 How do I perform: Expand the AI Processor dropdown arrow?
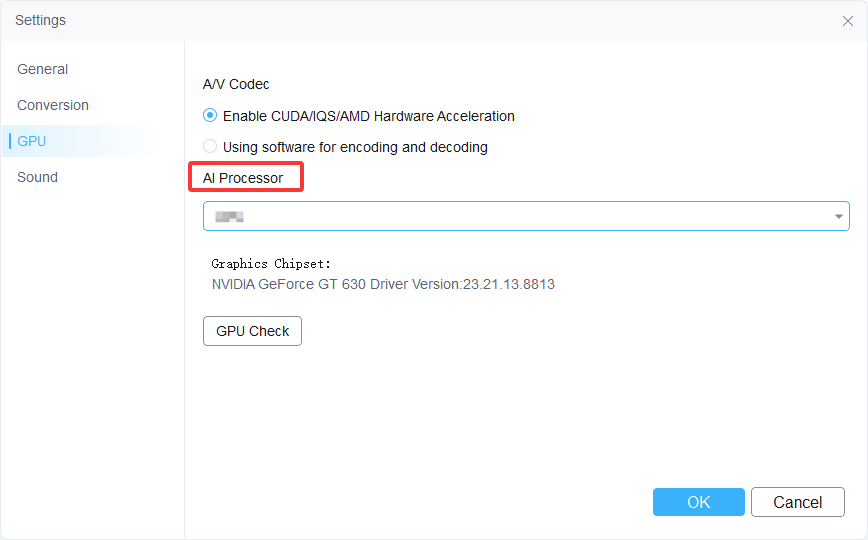point(839,217)
